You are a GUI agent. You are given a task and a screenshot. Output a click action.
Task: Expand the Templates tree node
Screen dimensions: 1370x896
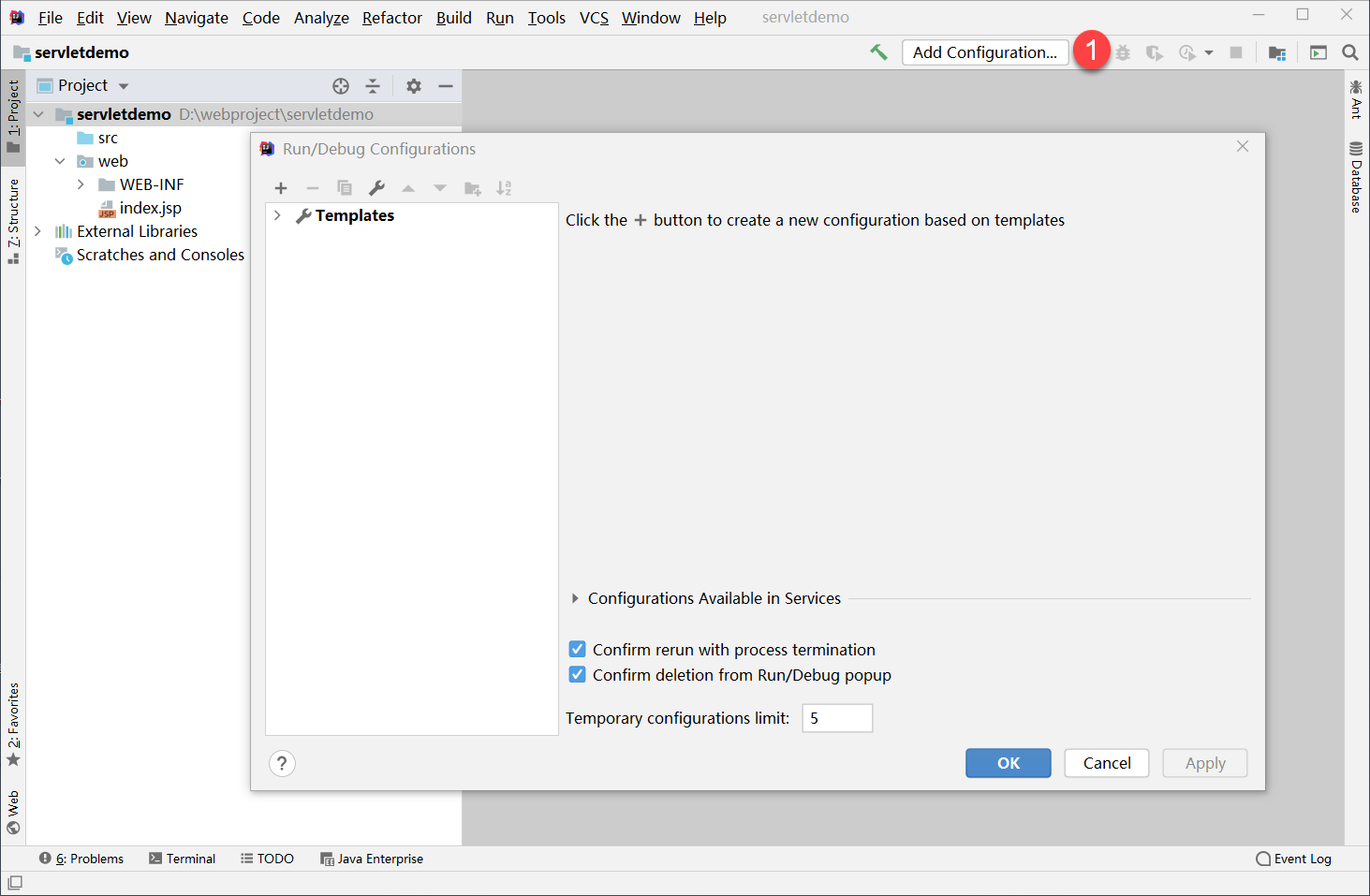[x=277, y=215]
